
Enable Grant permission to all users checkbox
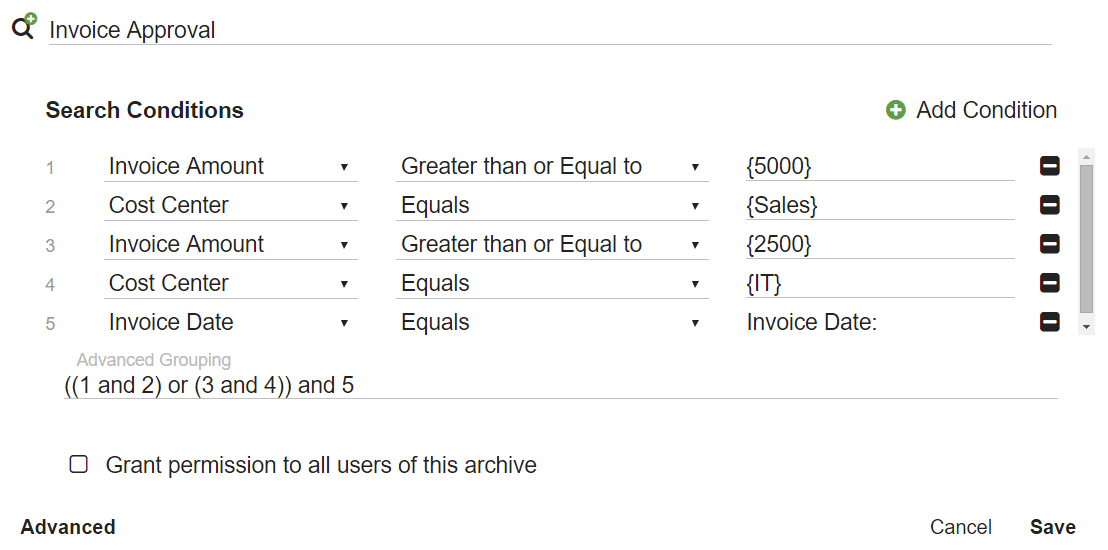79,464
